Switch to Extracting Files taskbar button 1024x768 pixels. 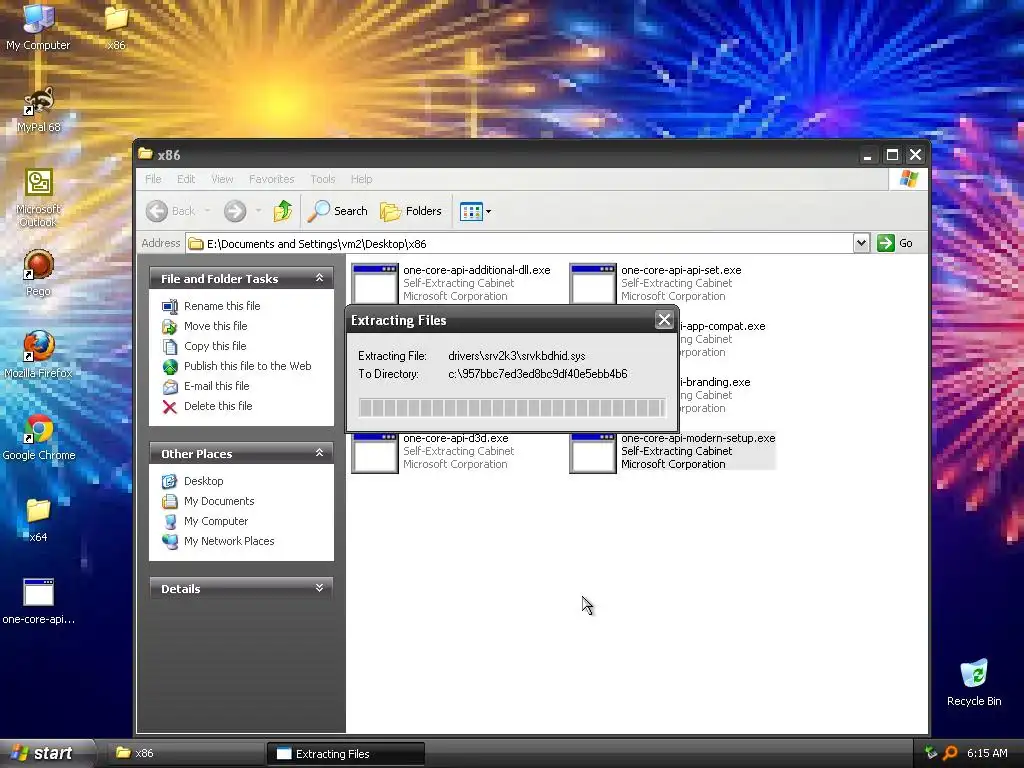345,754
